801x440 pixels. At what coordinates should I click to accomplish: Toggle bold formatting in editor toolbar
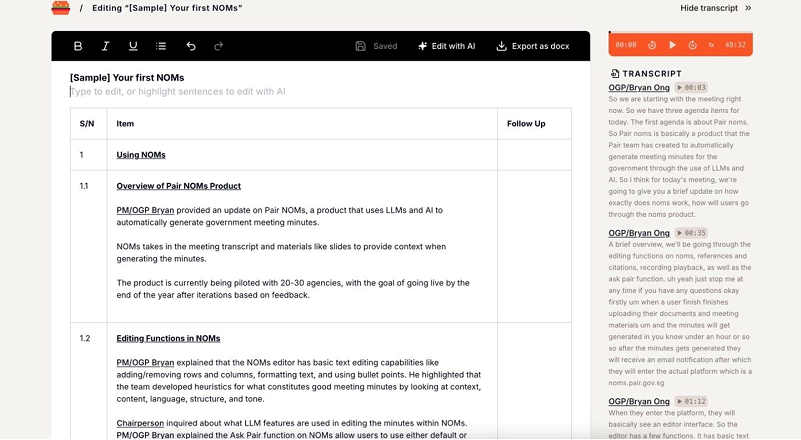pos(78,46)
